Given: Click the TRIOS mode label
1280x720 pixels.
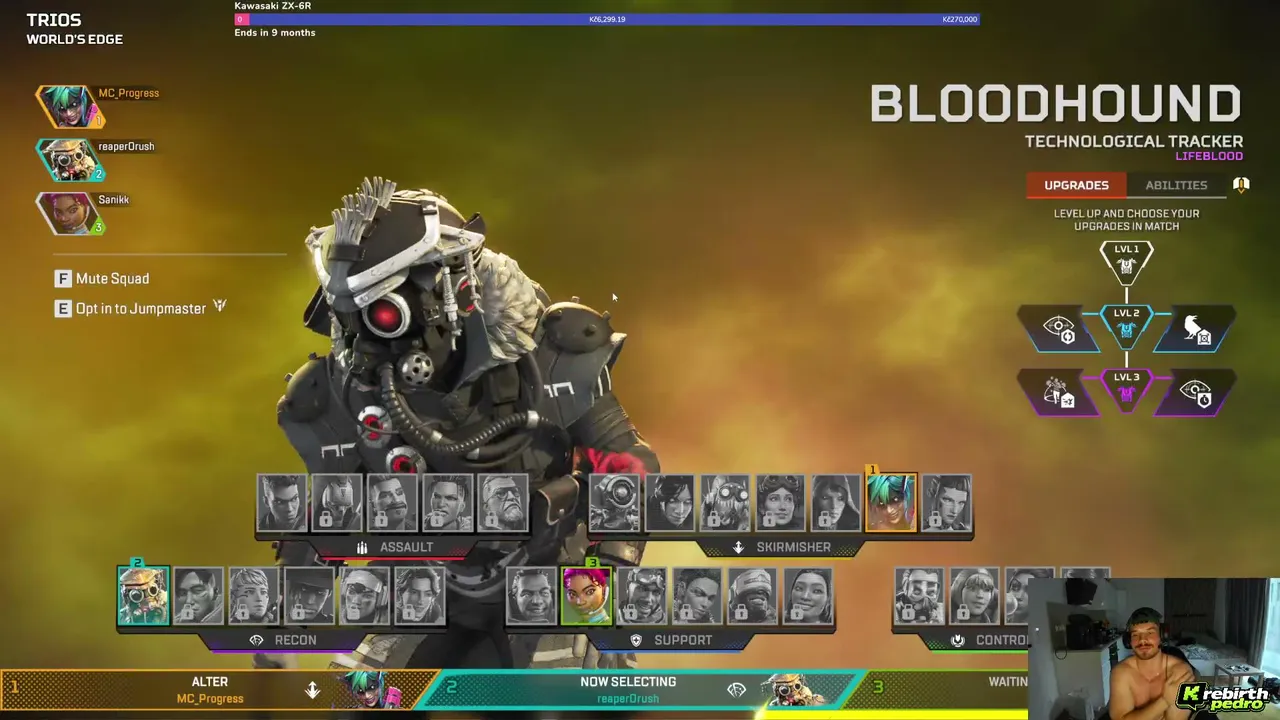Looking at the screenshot, I should tap(54, 20).
